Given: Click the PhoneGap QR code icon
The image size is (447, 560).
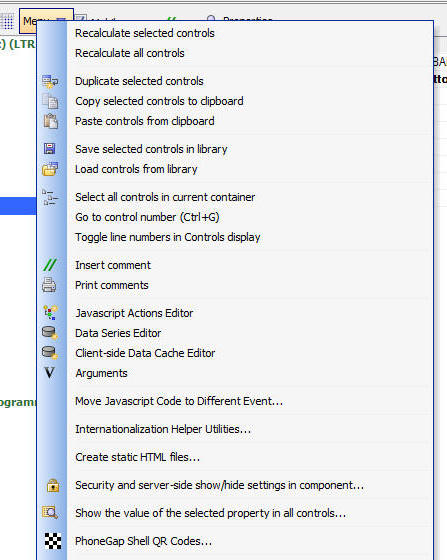Looking at the screenshot, I should pos(53,541).
